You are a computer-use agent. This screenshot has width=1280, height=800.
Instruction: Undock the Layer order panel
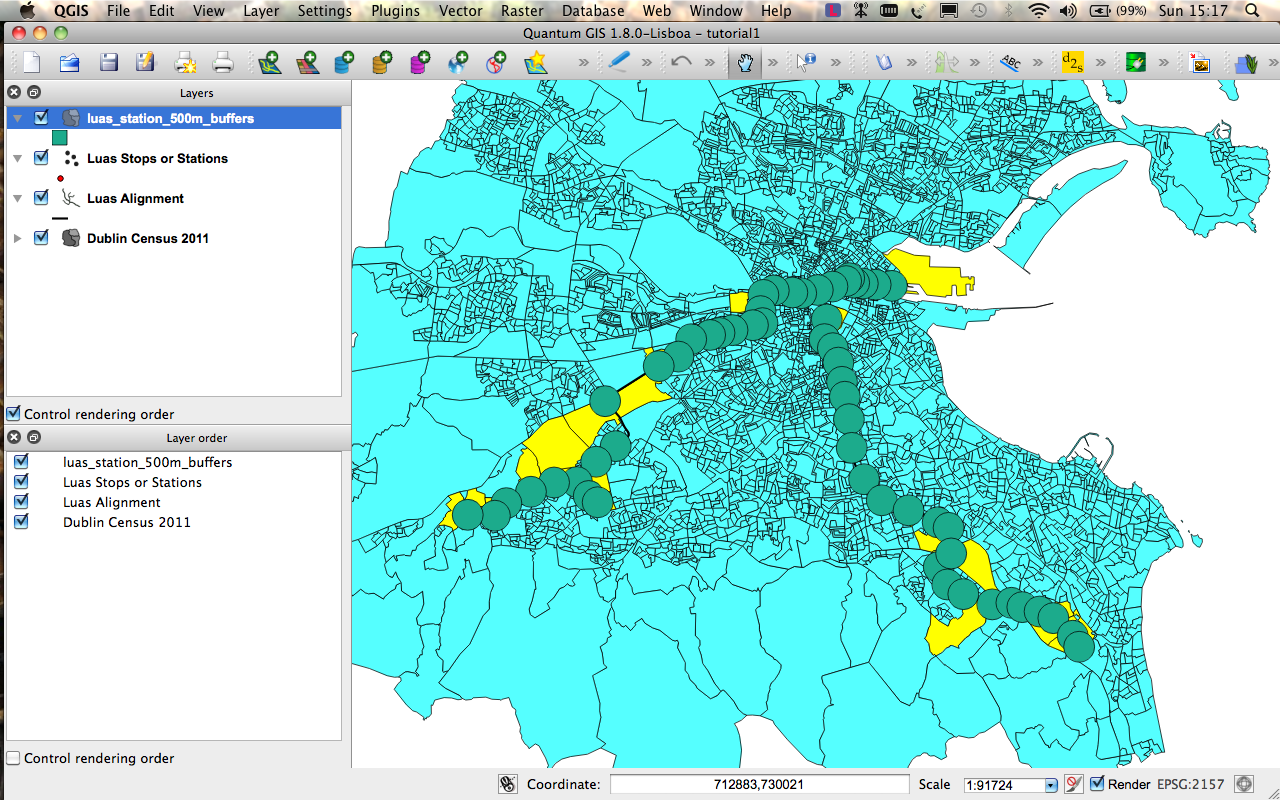pyautogui.click(x=33, y=437)
